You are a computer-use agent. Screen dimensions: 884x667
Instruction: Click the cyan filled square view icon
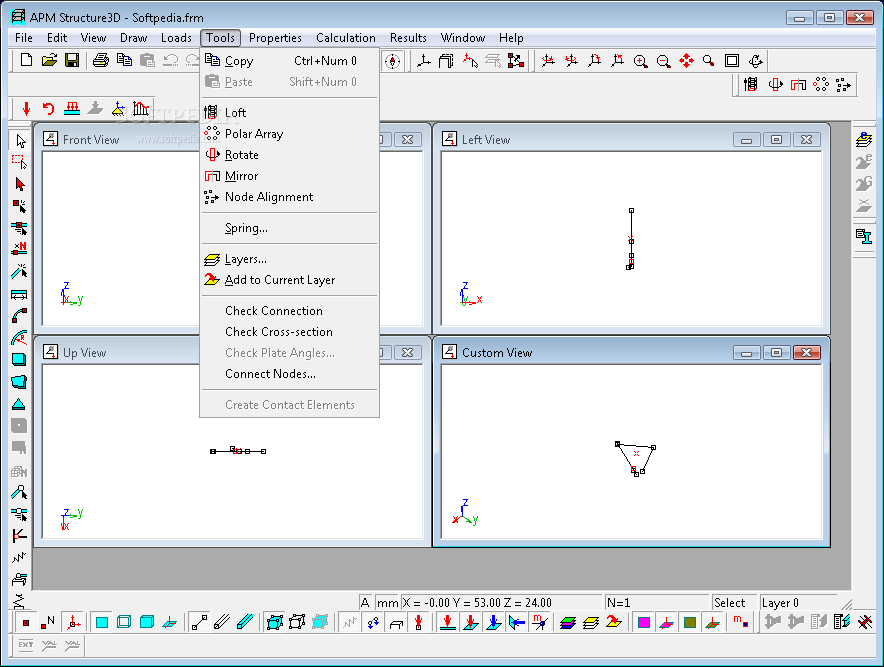pyautogui.click(x=102, y=622)
